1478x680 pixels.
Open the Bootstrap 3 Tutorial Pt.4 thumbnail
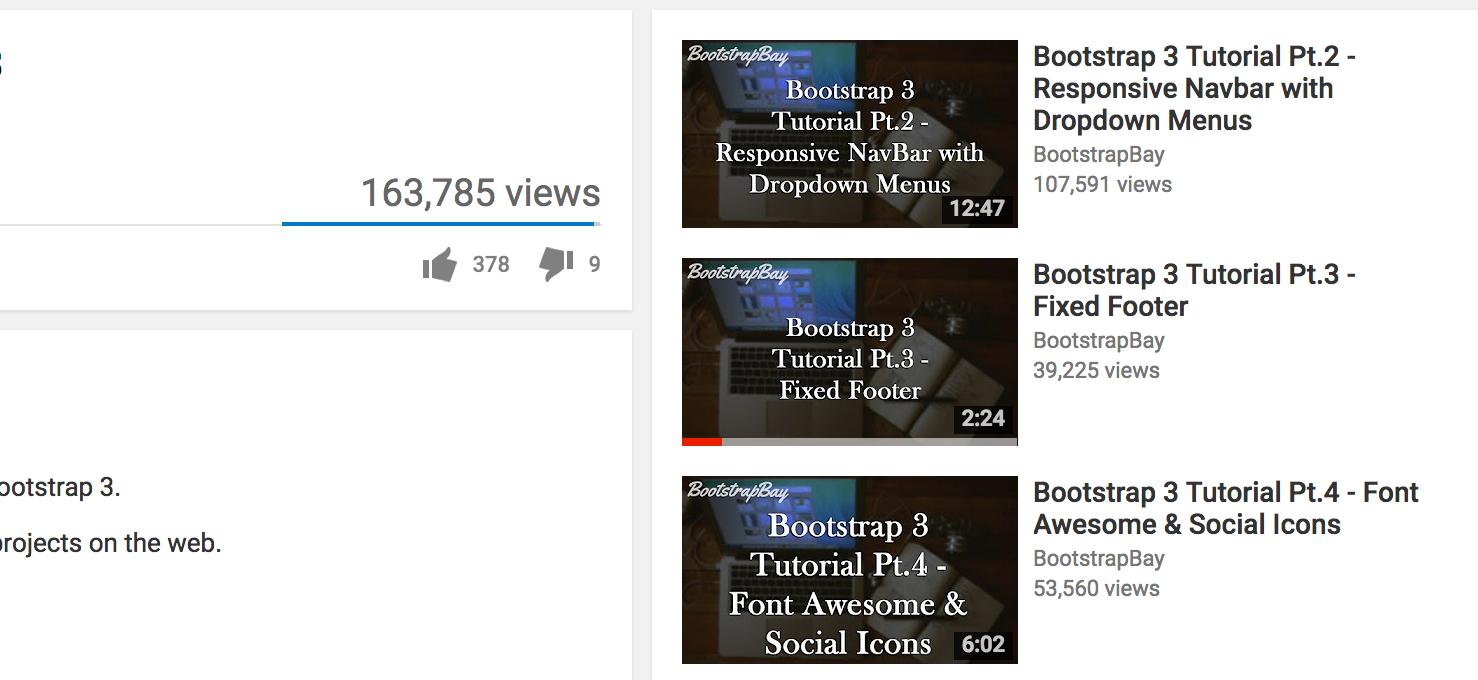(850, 570)
